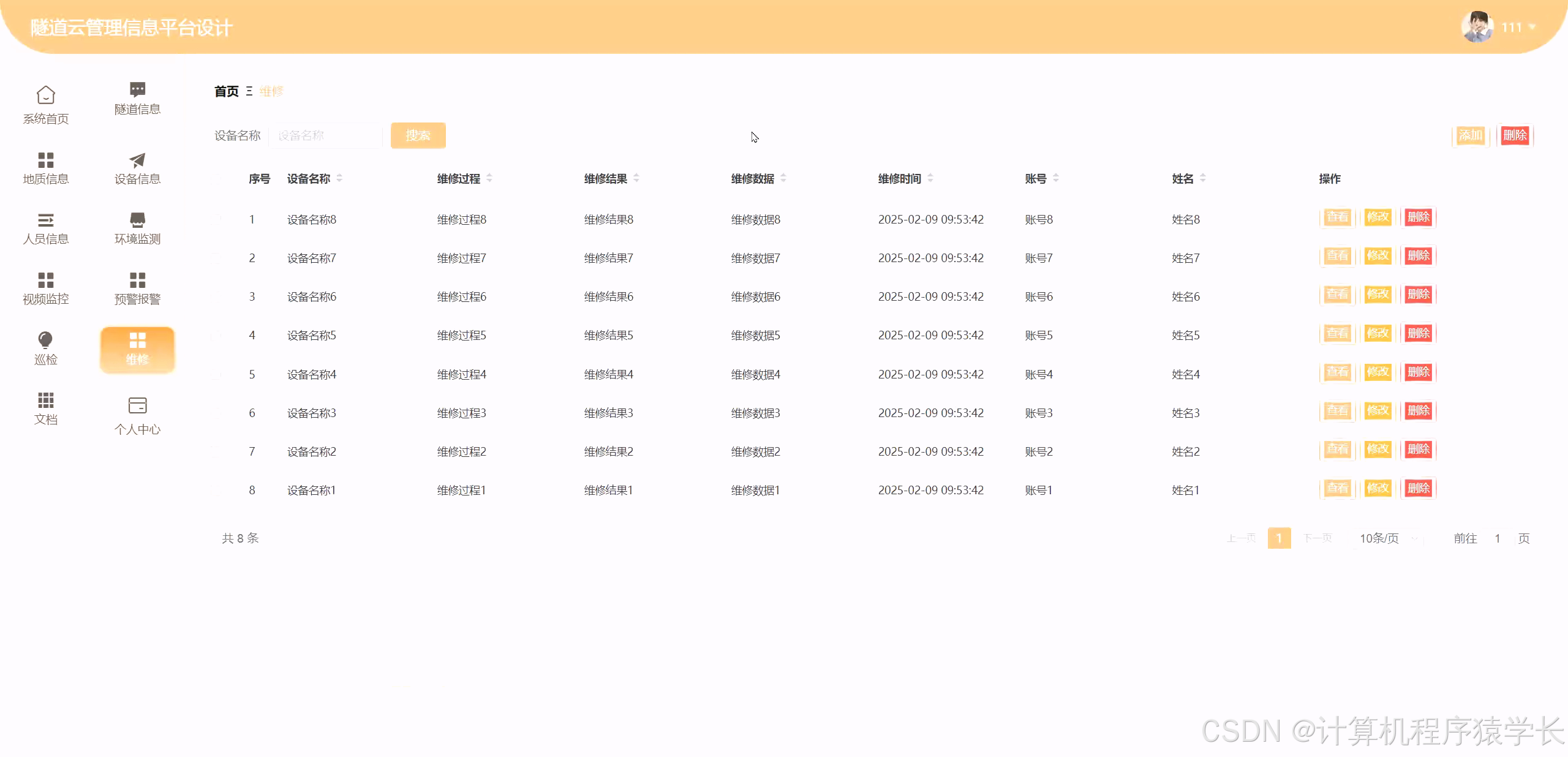This screenshot has height=757, width=1568.
Task: Open the 巡检 lightbulb icon
Action: point(45,340)
